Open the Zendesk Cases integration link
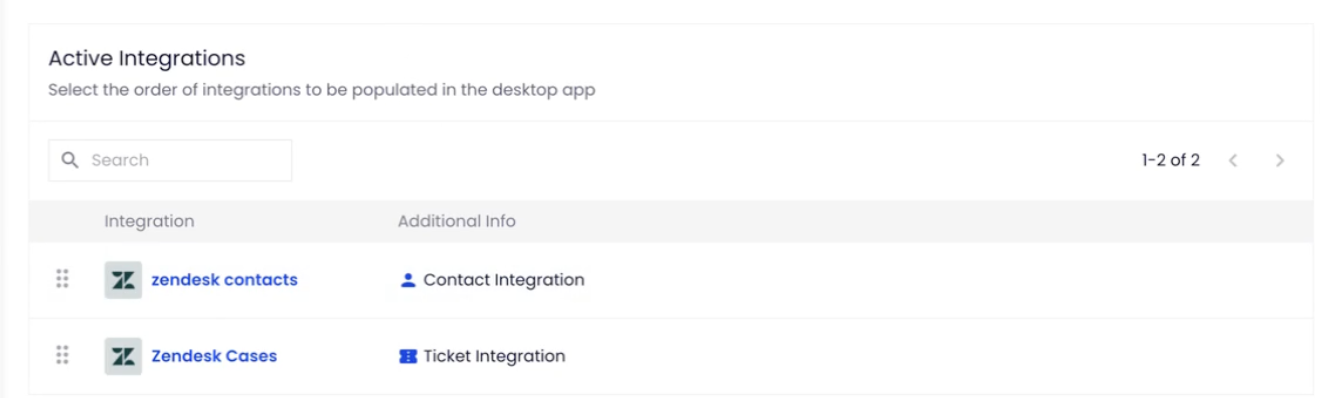This screenshot has height=398, width=1340. point(214,356)
